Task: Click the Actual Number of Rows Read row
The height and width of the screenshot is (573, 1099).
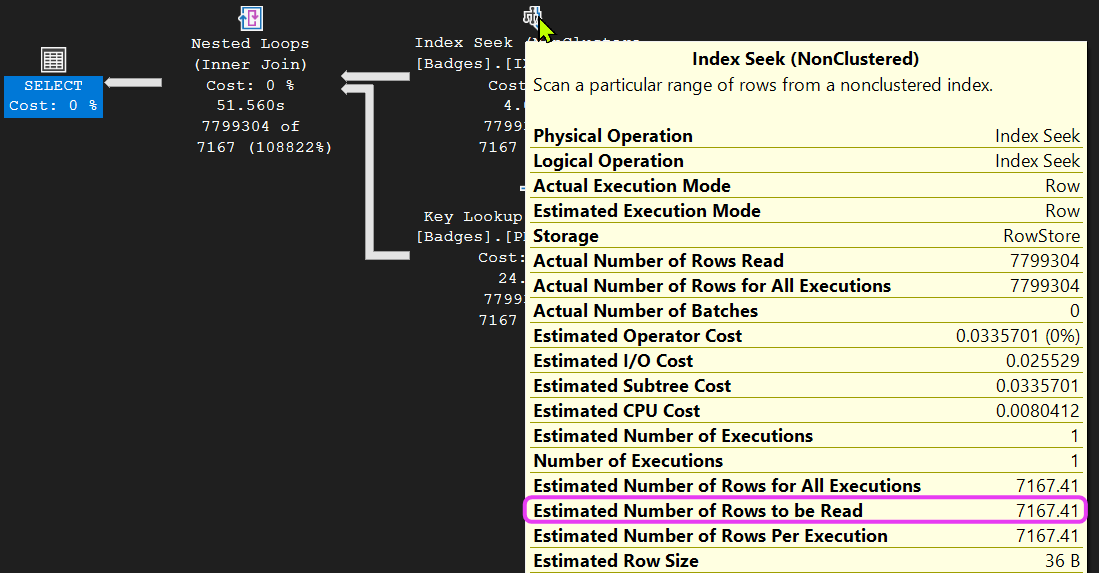Action: [806, 261]
